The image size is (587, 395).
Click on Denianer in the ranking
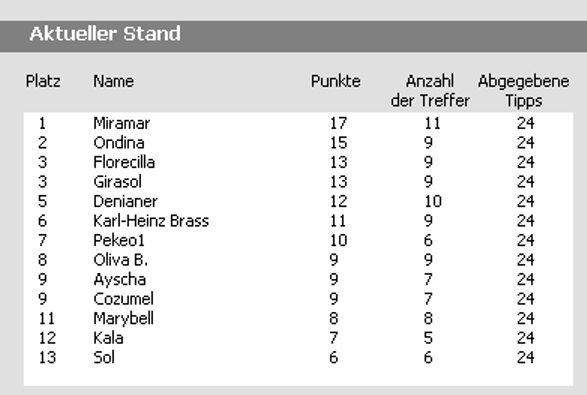pos(125,201)
